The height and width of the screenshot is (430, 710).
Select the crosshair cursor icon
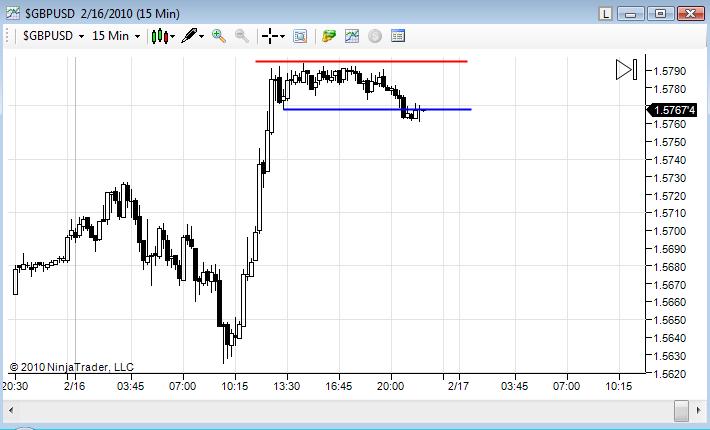coord(270,36)
